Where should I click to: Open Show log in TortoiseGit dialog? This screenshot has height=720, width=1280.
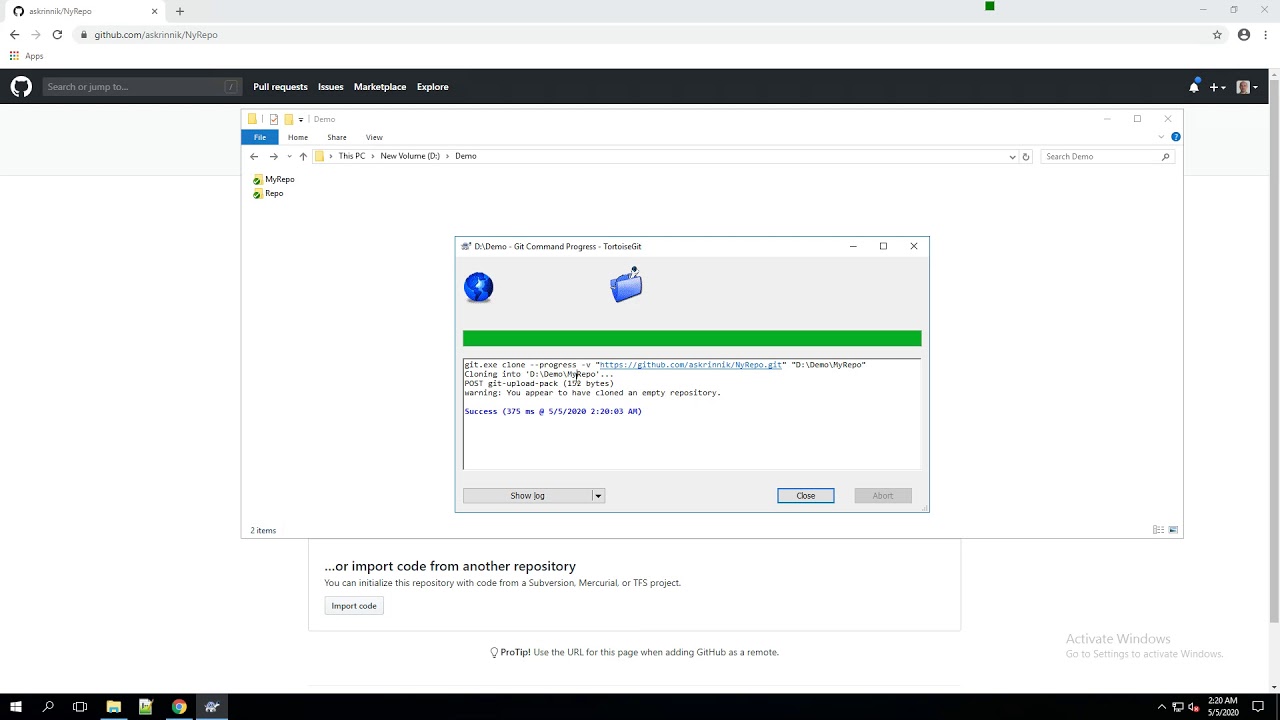point(527,495)
